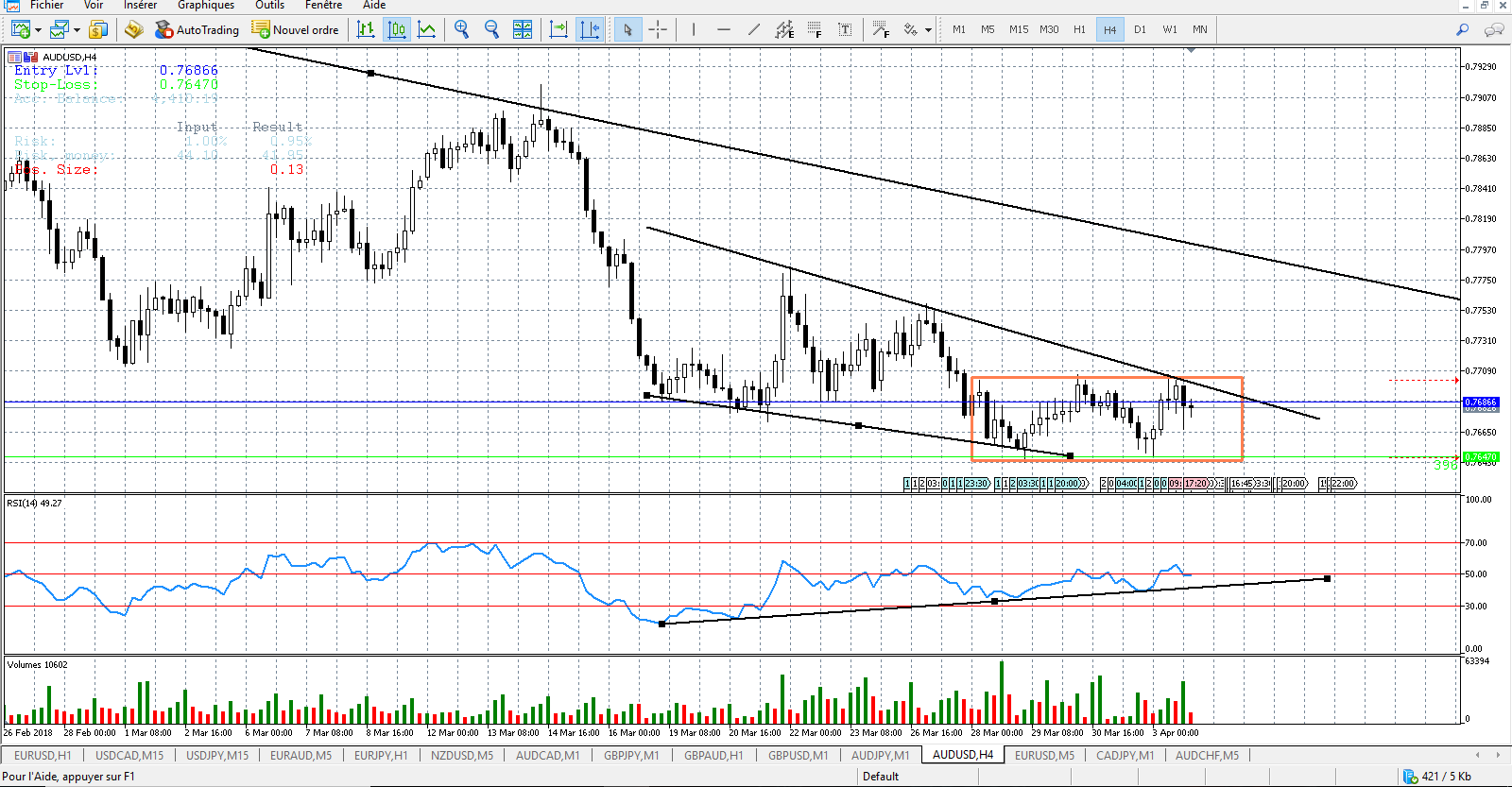Toggle the H4 timeframe button
The height and width of the screenshot is (787, 1512).
coord(1109,29)
